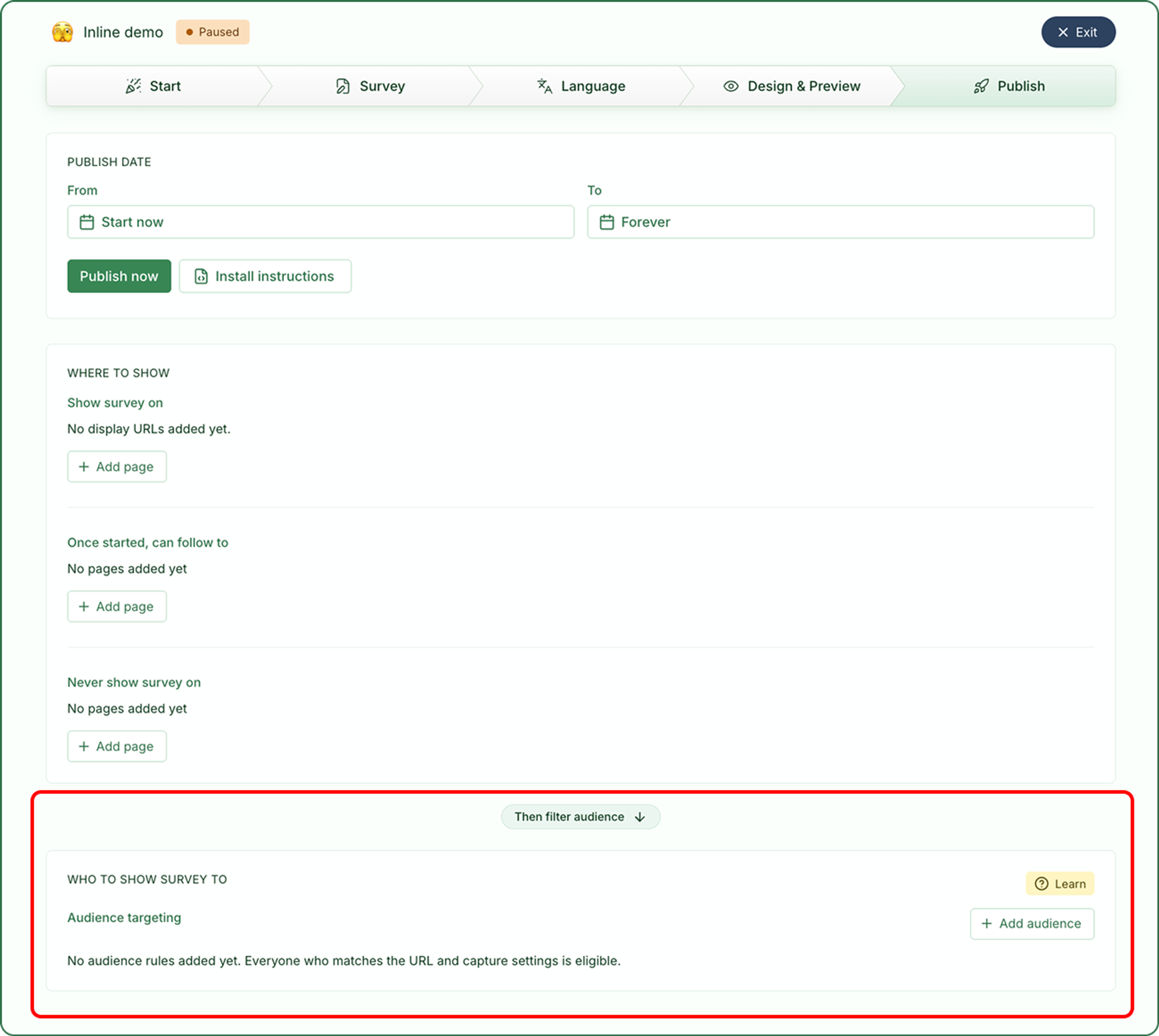Open Design & Preview step

[x=792, y=86]
